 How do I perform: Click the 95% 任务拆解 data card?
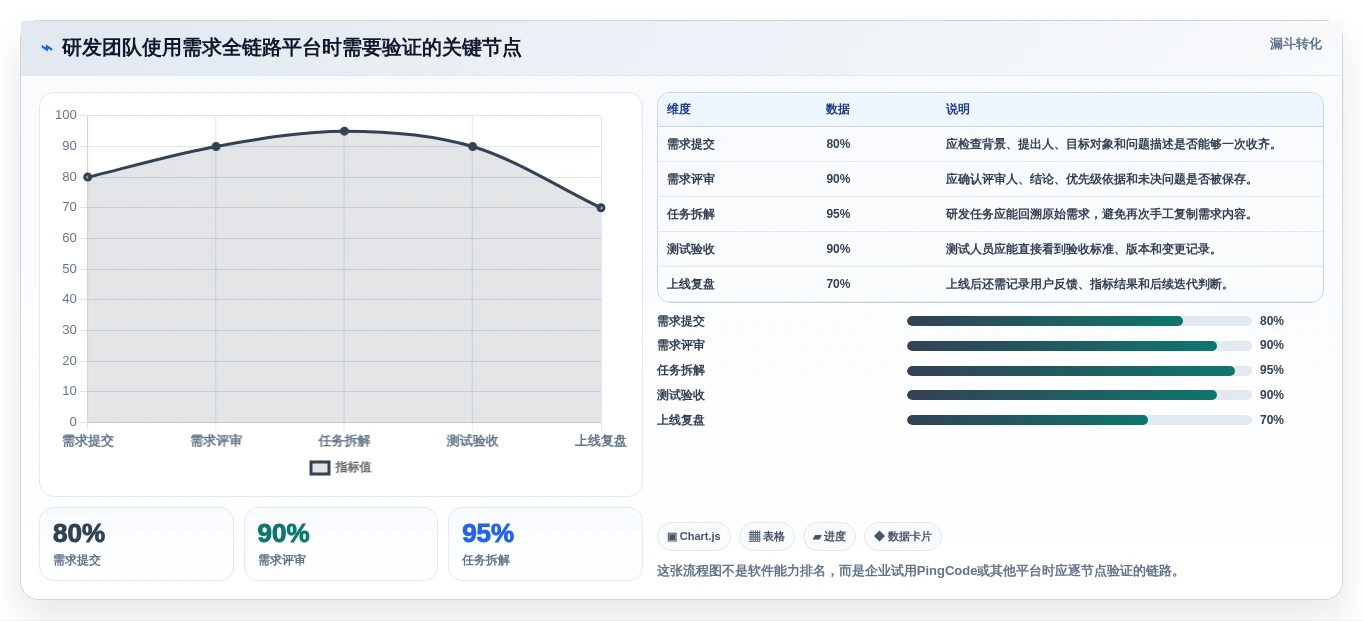click(x=545, y=544)
